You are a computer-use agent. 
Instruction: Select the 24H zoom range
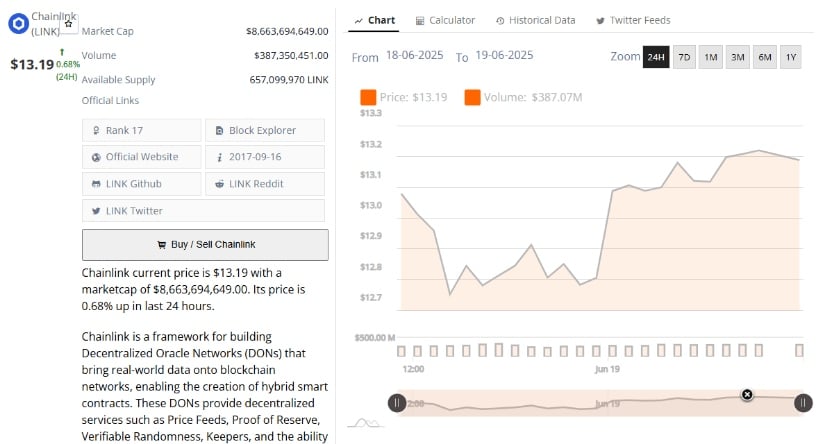[x=656, y=57]
